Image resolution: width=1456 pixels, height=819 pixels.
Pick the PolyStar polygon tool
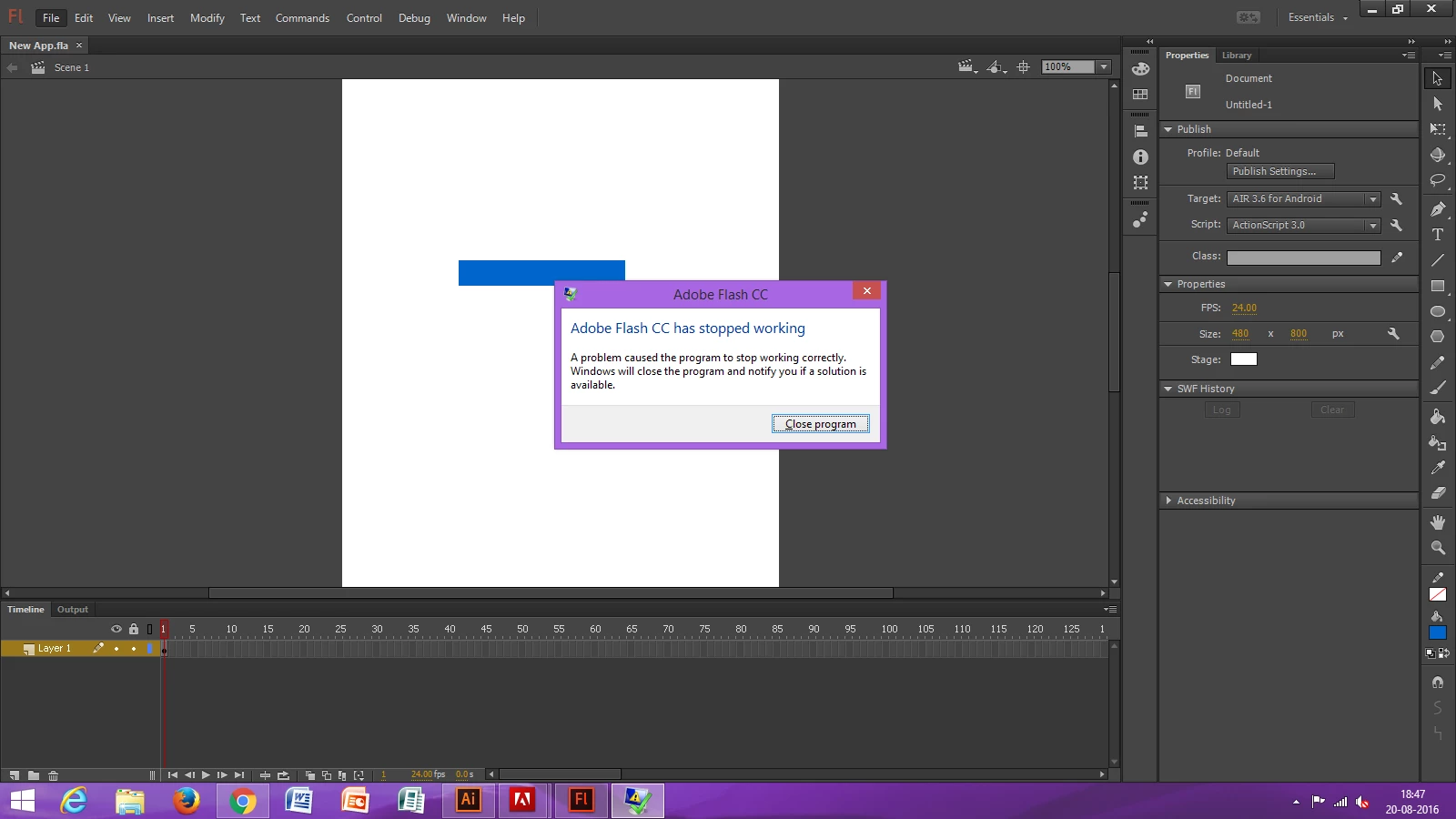(1438, 337)
